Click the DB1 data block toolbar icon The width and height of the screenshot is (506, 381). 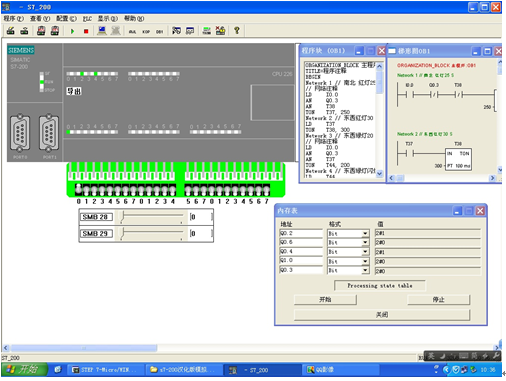point(160,32)
